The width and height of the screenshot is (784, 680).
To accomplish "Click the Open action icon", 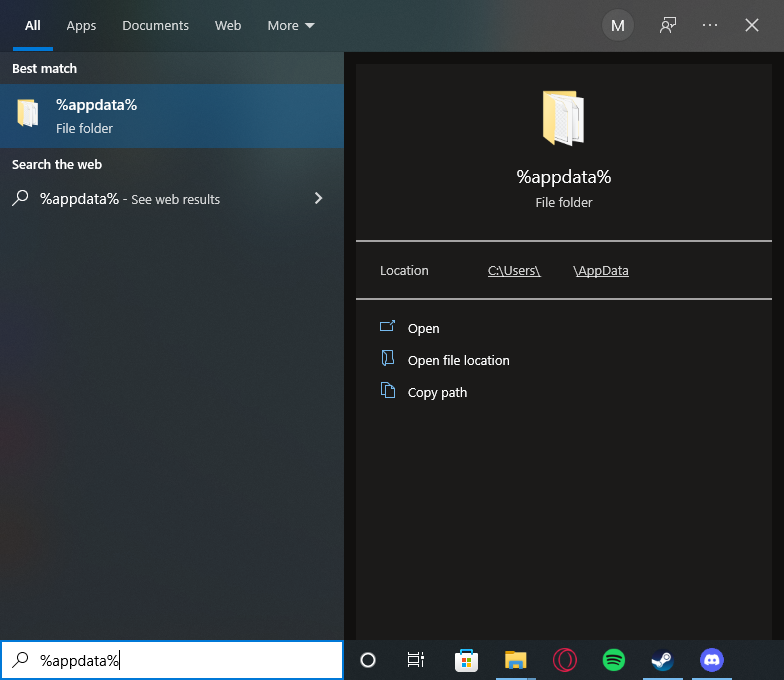I will [x=388, y=326].
